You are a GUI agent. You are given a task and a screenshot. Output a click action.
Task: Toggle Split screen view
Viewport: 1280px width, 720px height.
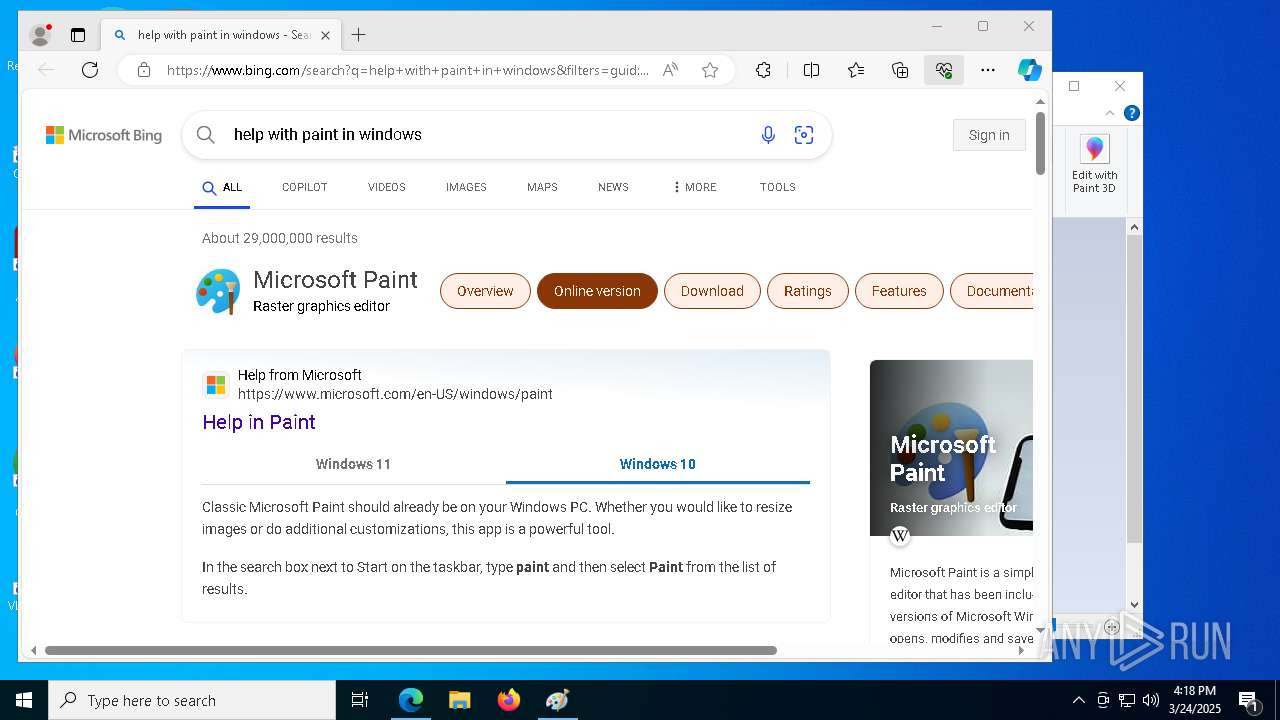(x=812, y=70)
